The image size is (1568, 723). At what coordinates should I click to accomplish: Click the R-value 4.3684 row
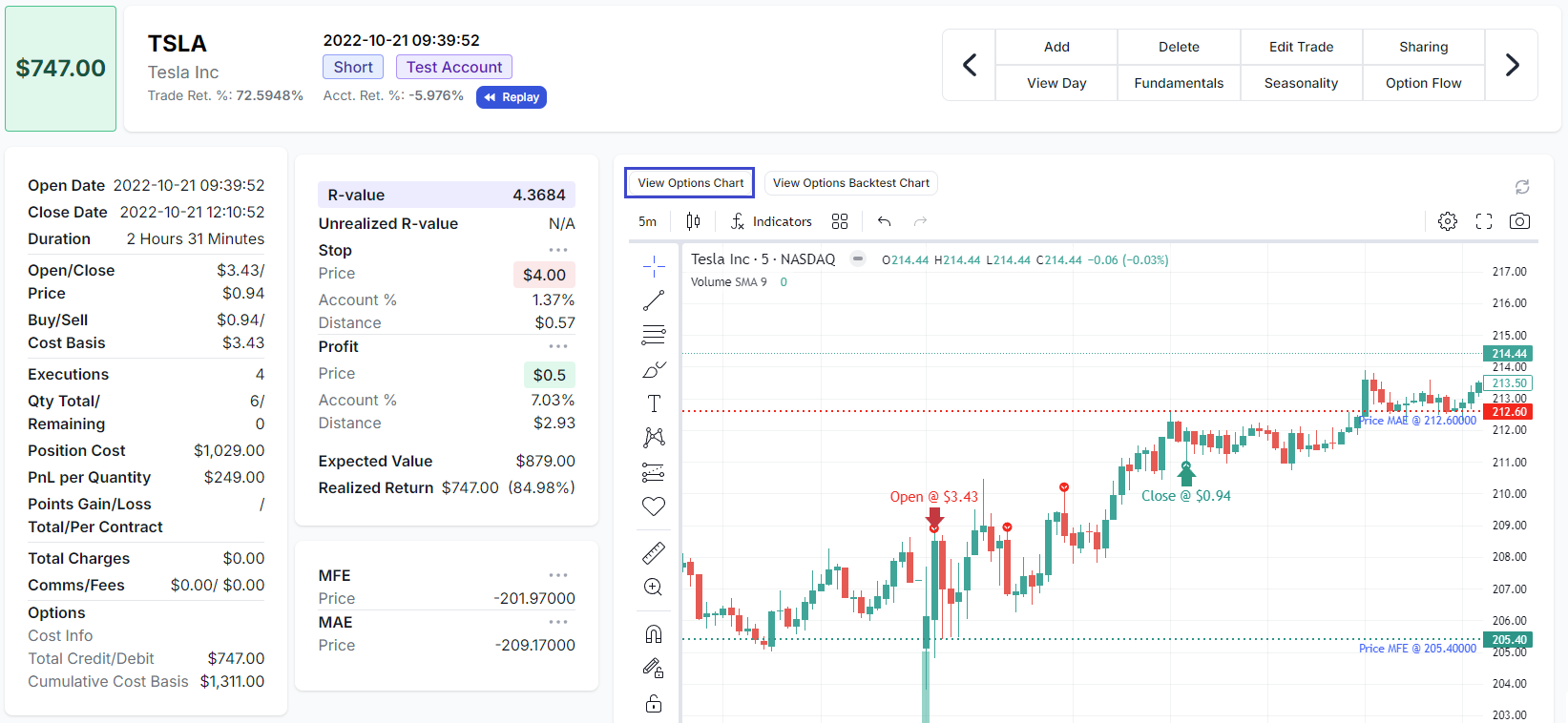pyautogui.click(x=447, y=195)
